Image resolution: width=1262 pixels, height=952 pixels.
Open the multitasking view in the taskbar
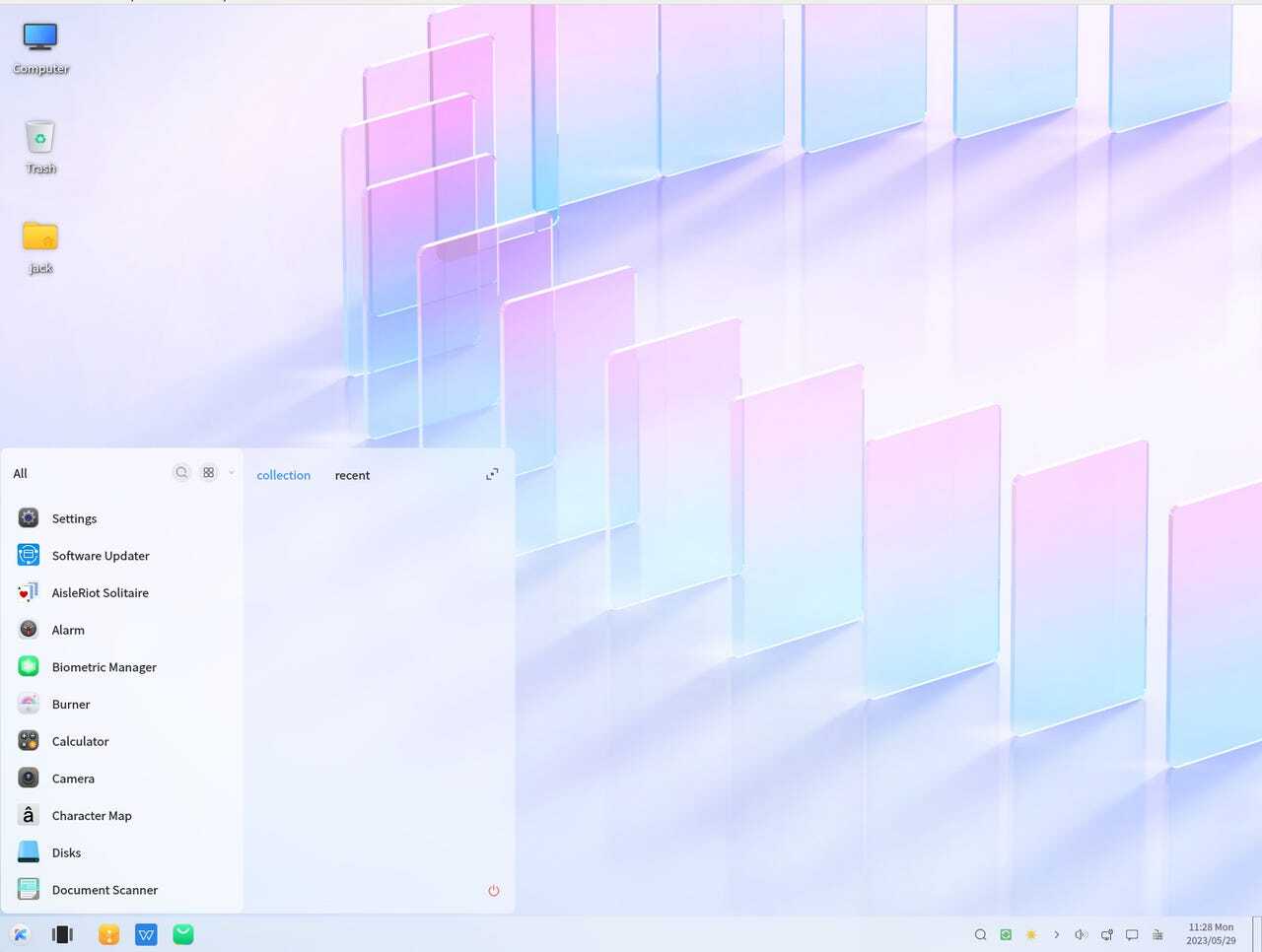coord(62,934)
